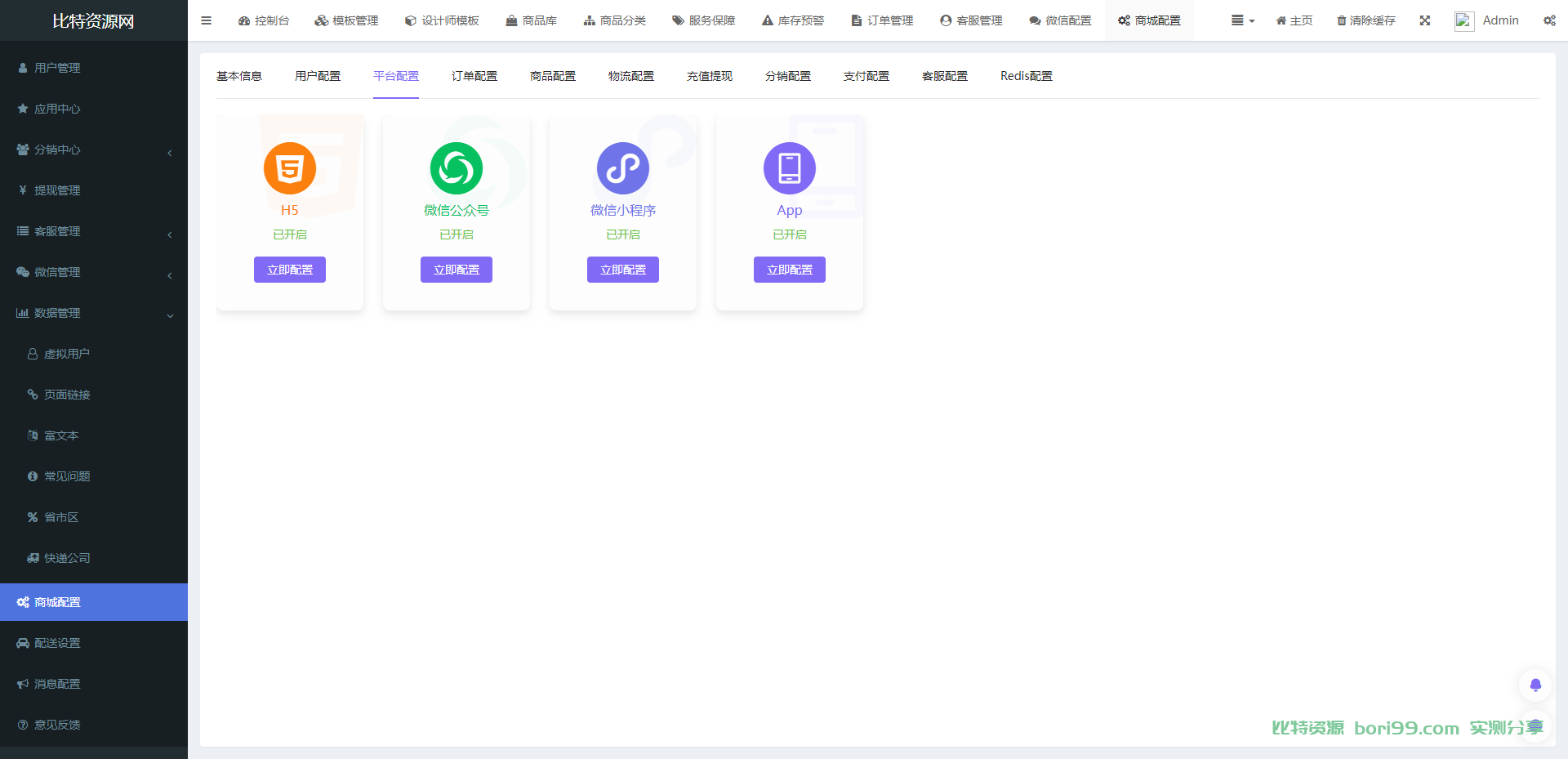Image resolution: width=1568 pixels, height=759 pixels.
Task: Expand the 分销中心 sidebar chevron
Action: [170, 153]
